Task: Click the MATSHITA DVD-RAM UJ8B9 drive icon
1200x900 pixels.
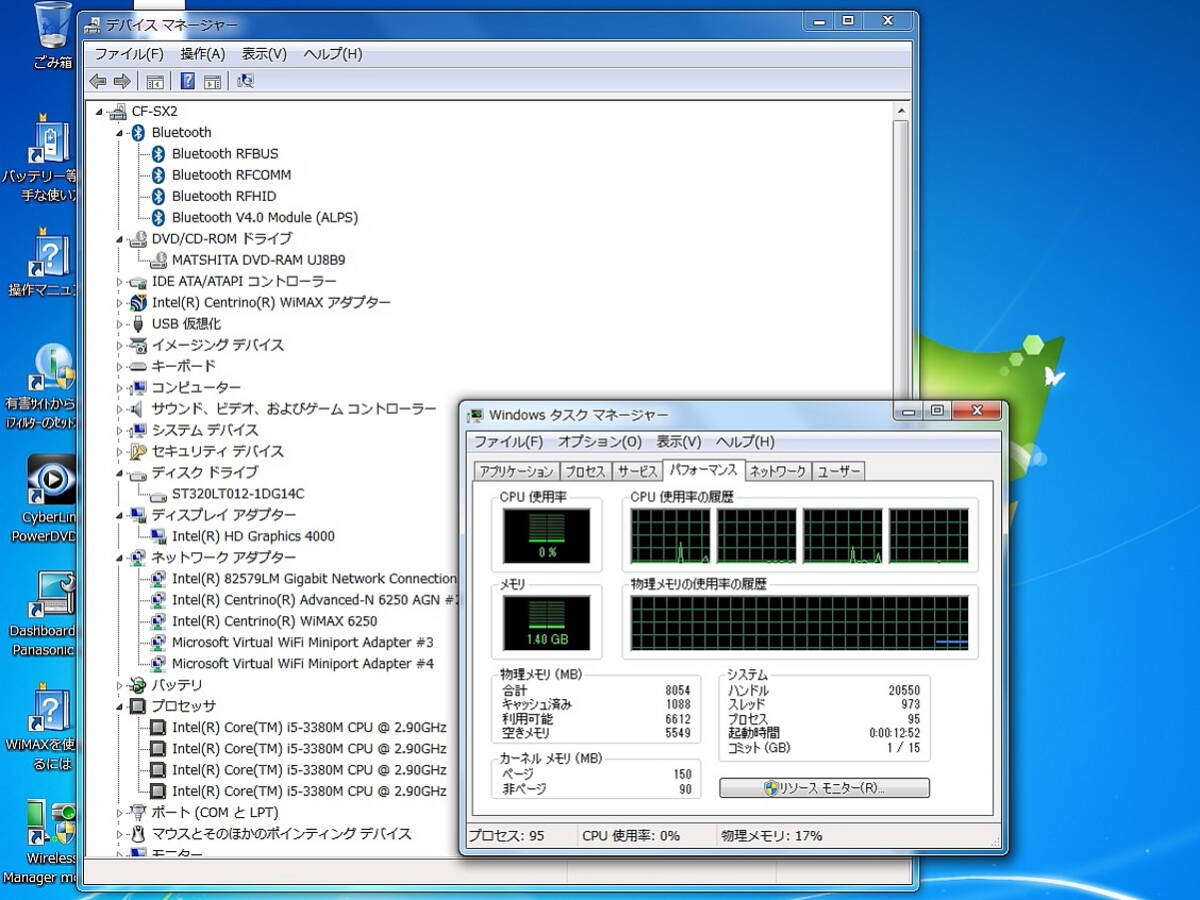Action: [x=157, y=260]
